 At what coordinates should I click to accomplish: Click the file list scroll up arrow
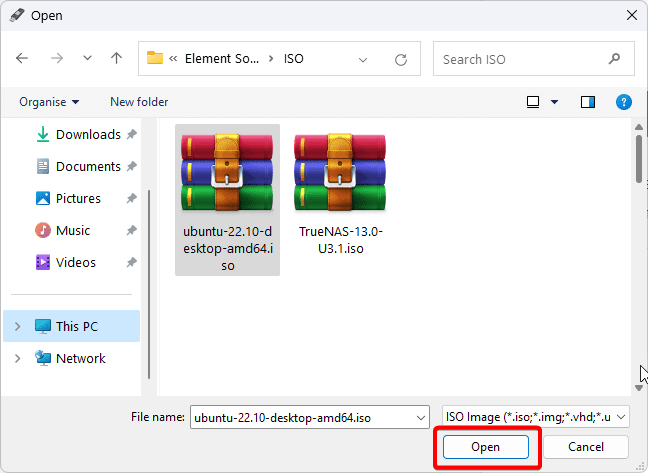point(639,127)
